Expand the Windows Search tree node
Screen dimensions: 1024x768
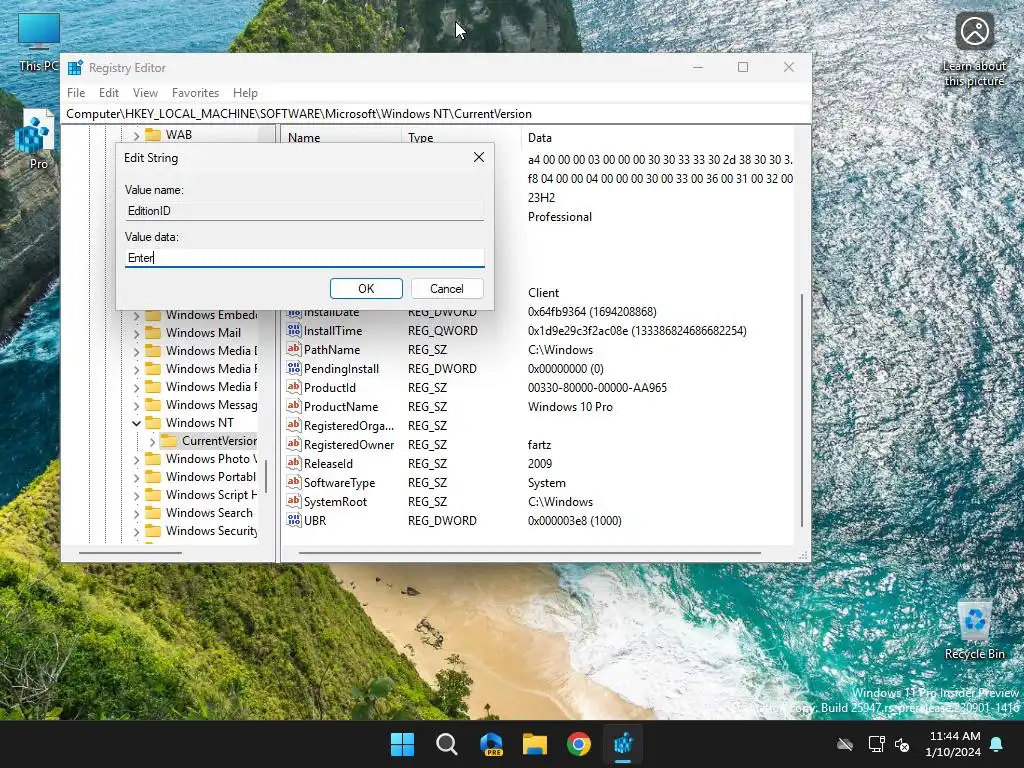[136, 513]
